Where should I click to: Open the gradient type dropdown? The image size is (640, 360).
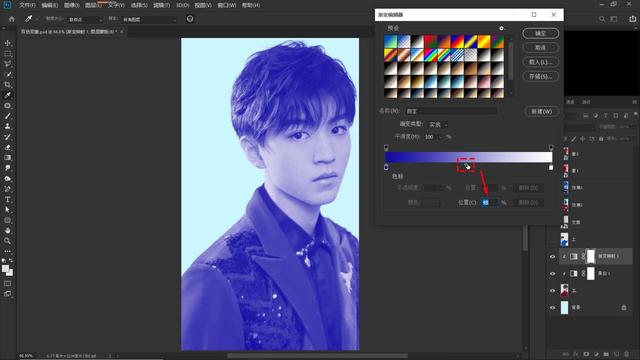[437, 124]
